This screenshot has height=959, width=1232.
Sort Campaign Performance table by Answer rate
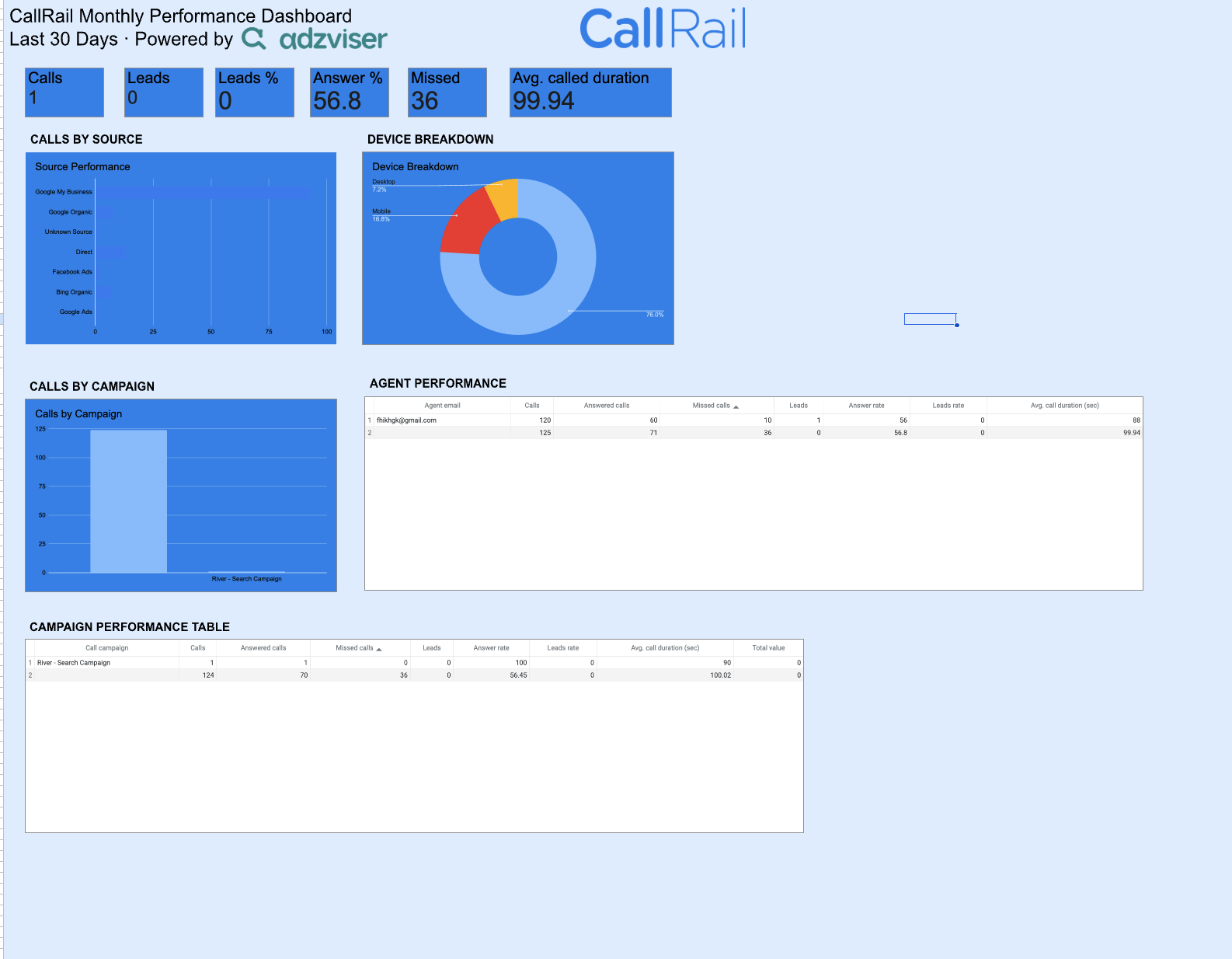492,648
